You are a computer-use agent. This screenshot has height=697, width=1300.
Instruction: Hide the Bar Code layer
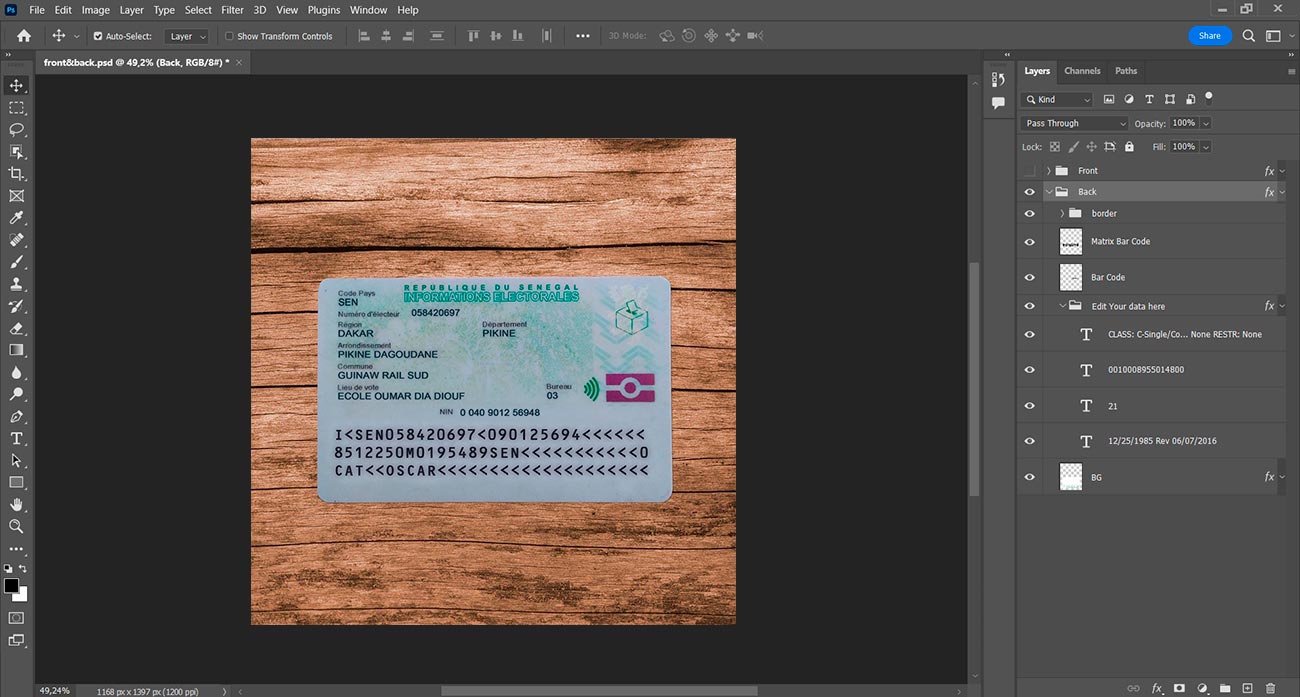1030,277
